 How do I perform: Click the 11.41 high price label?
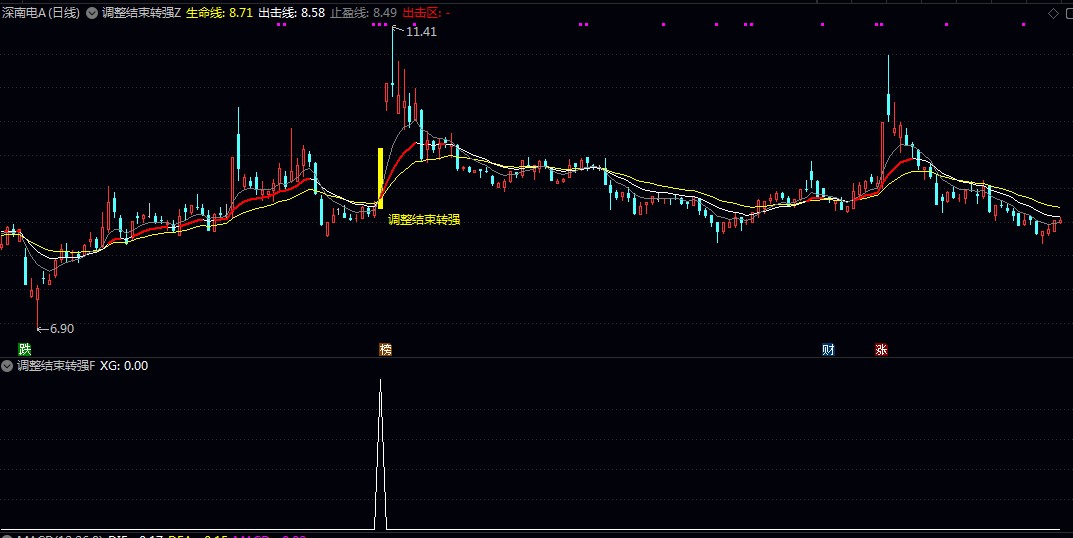tap(421, 31)
